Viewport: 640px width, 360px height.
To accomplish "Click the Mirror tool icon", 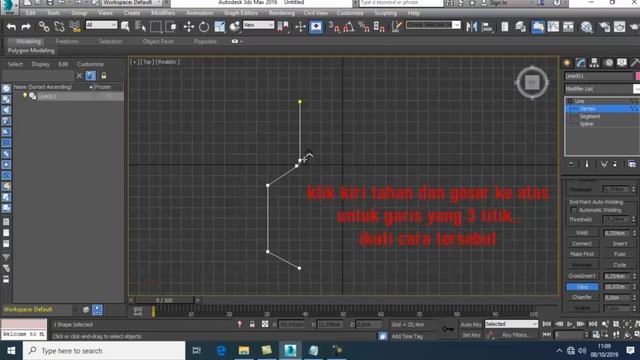I will point(472,27).
